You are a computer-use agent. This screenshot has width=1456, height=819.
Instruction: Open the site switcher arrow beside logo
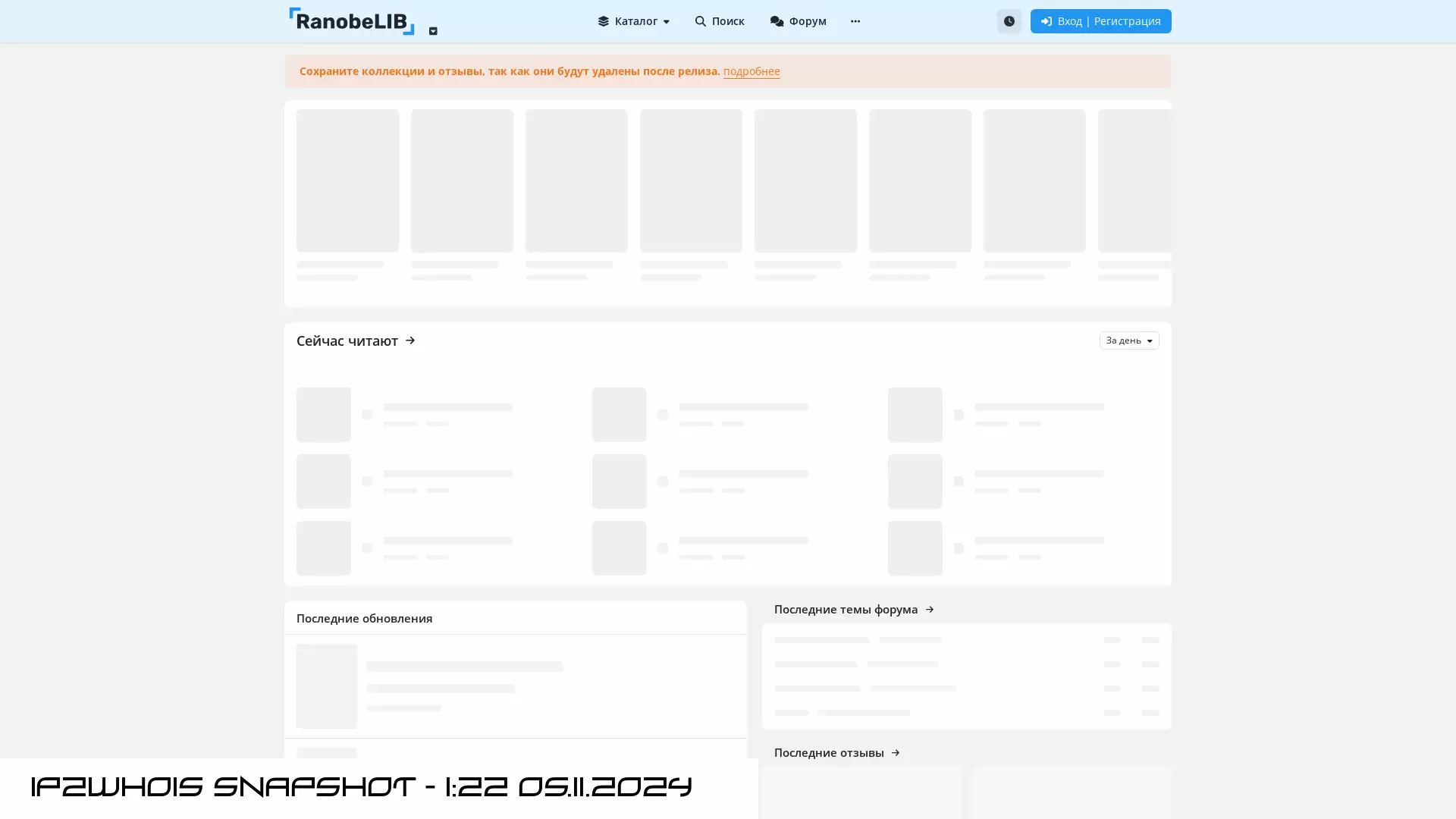pos(433,31)
